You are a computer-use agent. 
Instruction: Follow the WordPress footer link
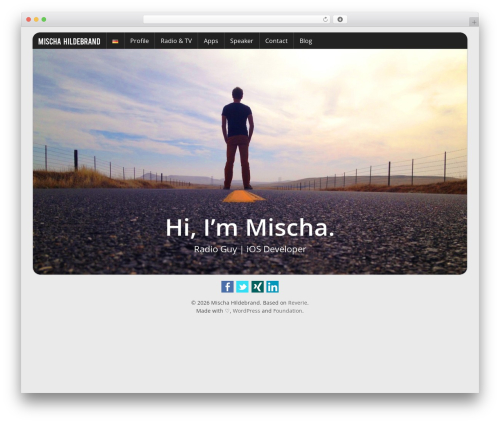[x=246, y=311]
